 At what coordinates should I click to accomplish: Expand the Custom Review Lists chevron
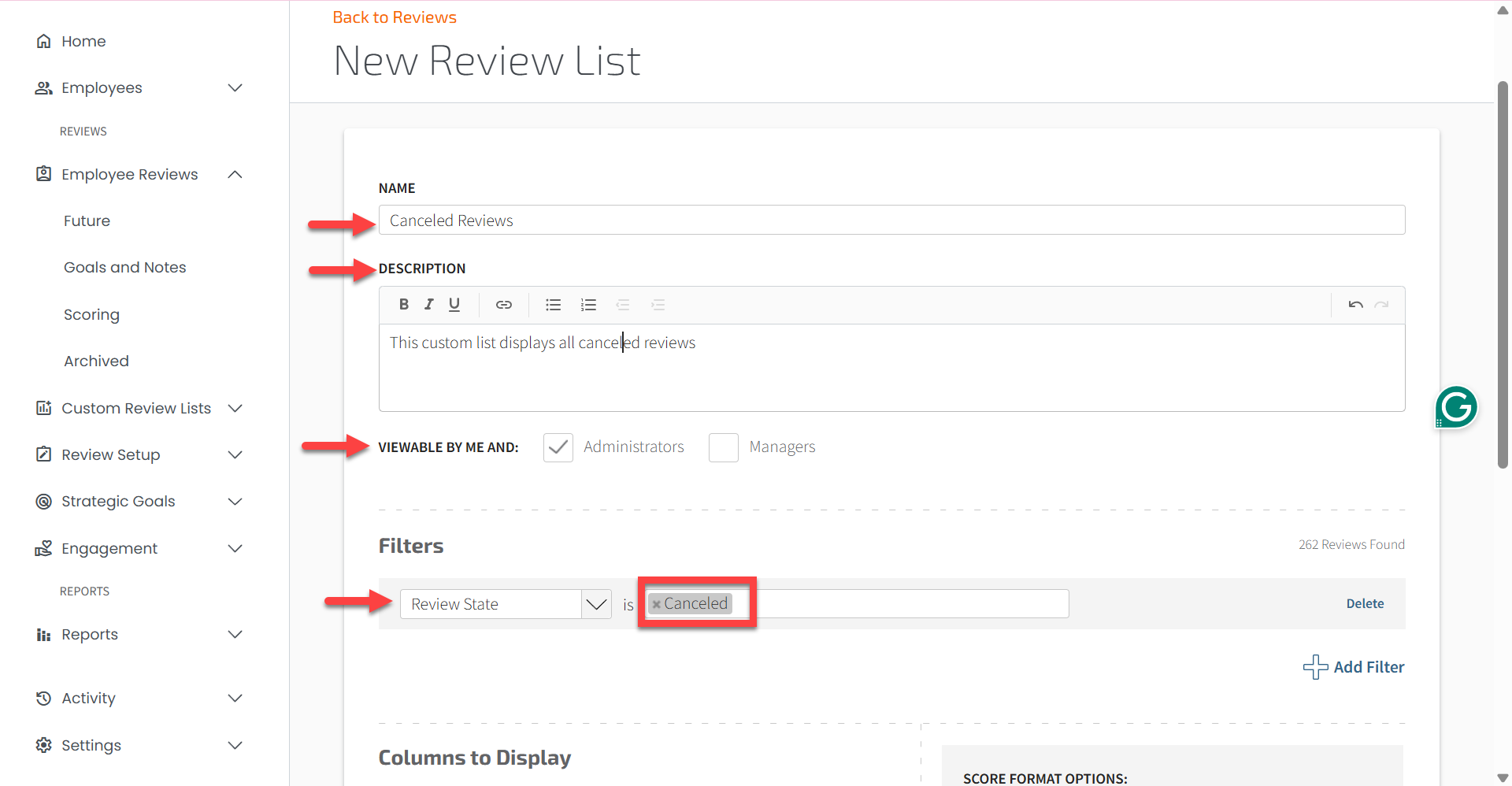click(235, 408)
